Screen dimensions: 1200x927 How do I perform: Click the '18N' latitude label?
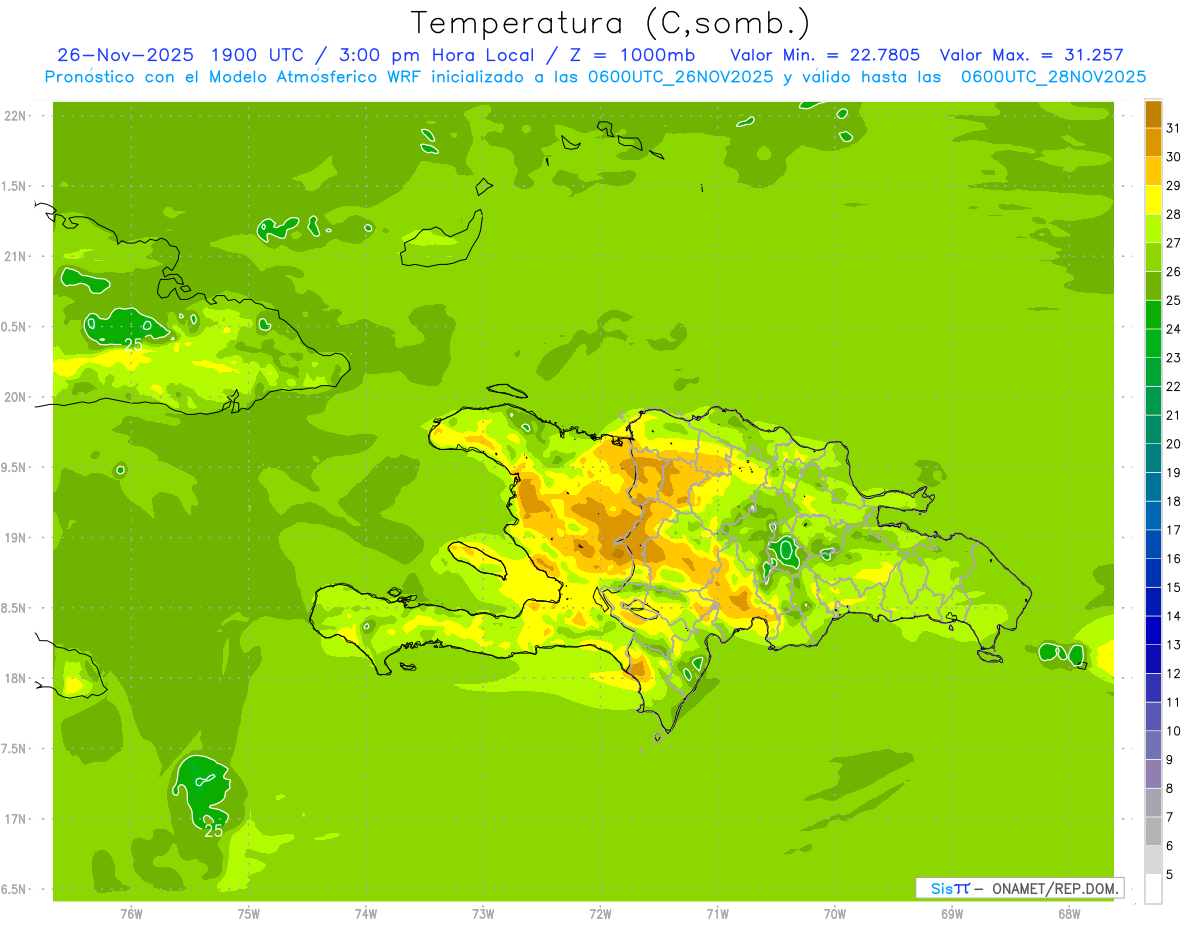click(x=17, y=678)
